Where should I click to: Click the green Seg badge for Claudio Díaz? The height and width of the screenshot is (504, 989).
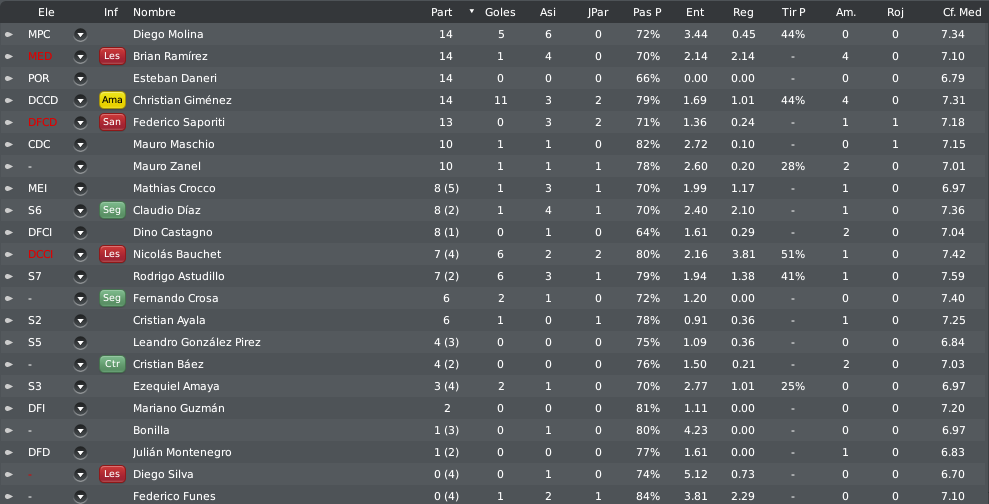point(112,210)
